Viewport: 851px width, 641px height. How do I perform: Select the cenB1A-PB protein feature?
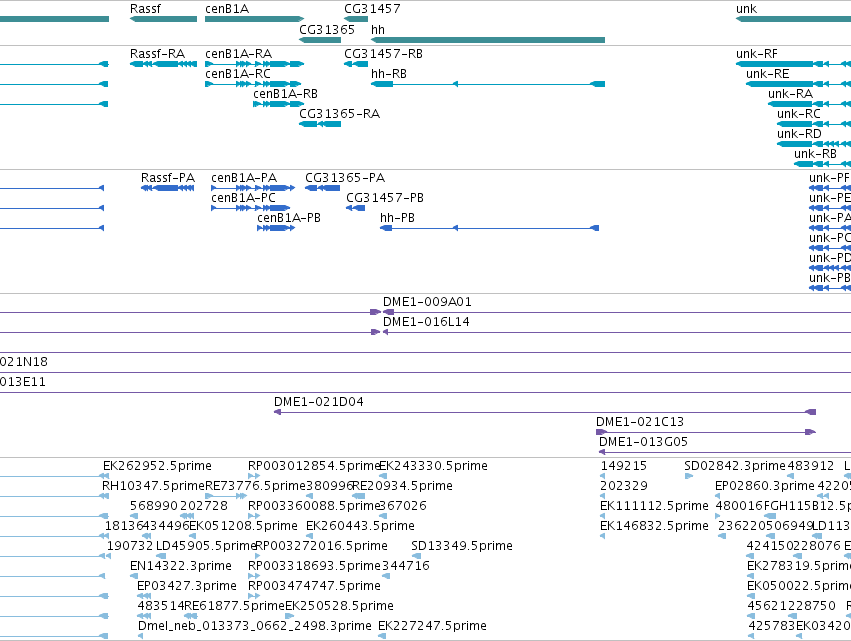click(x=276, y=228)
